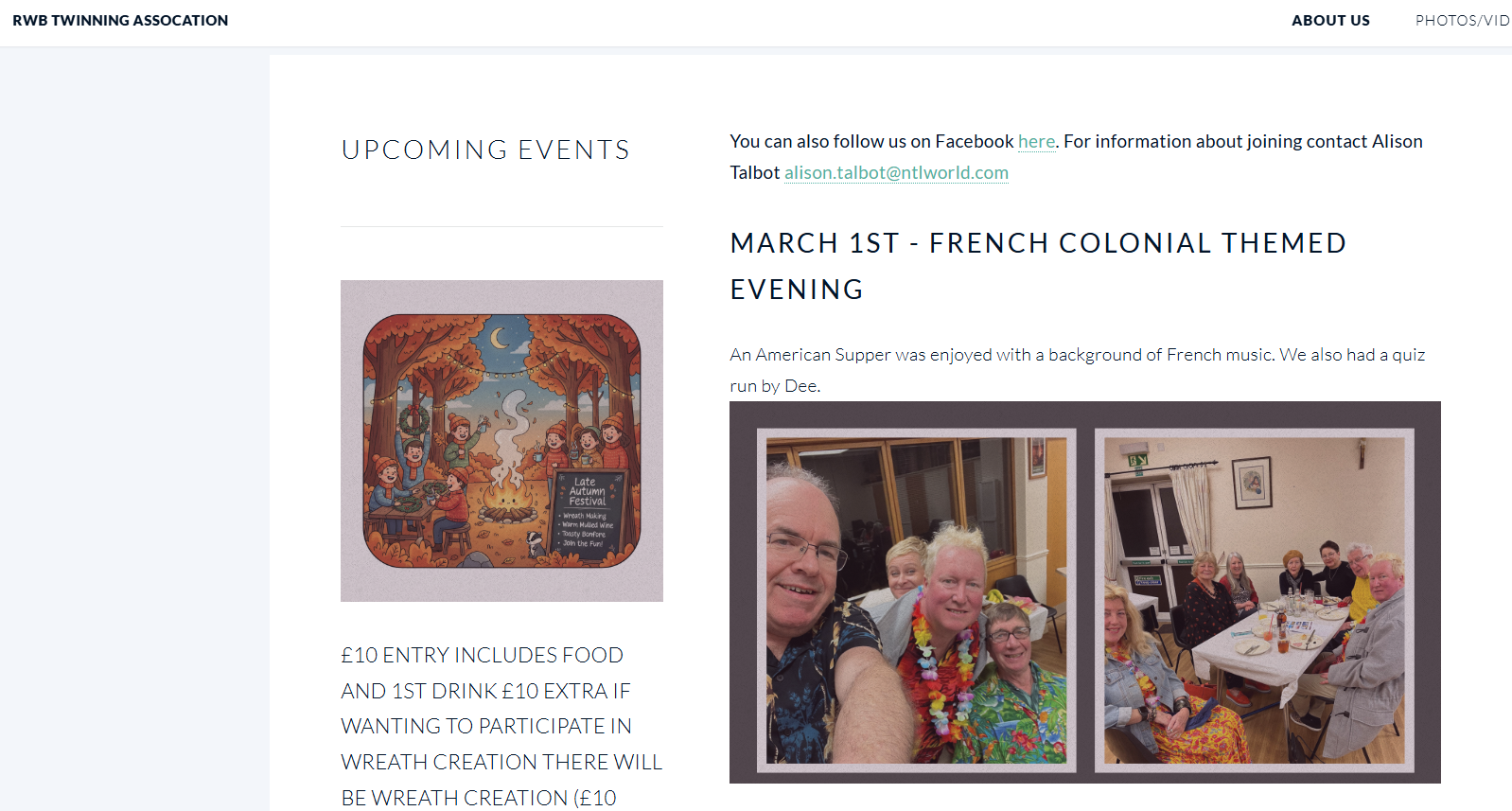
Task: Open the Photos/Vid navigation item
Action: [x=1462, y=21]
